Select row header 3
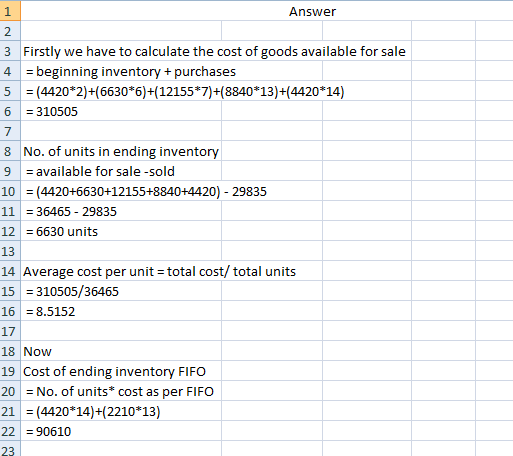The image size is (513, 456). [10, 51]
